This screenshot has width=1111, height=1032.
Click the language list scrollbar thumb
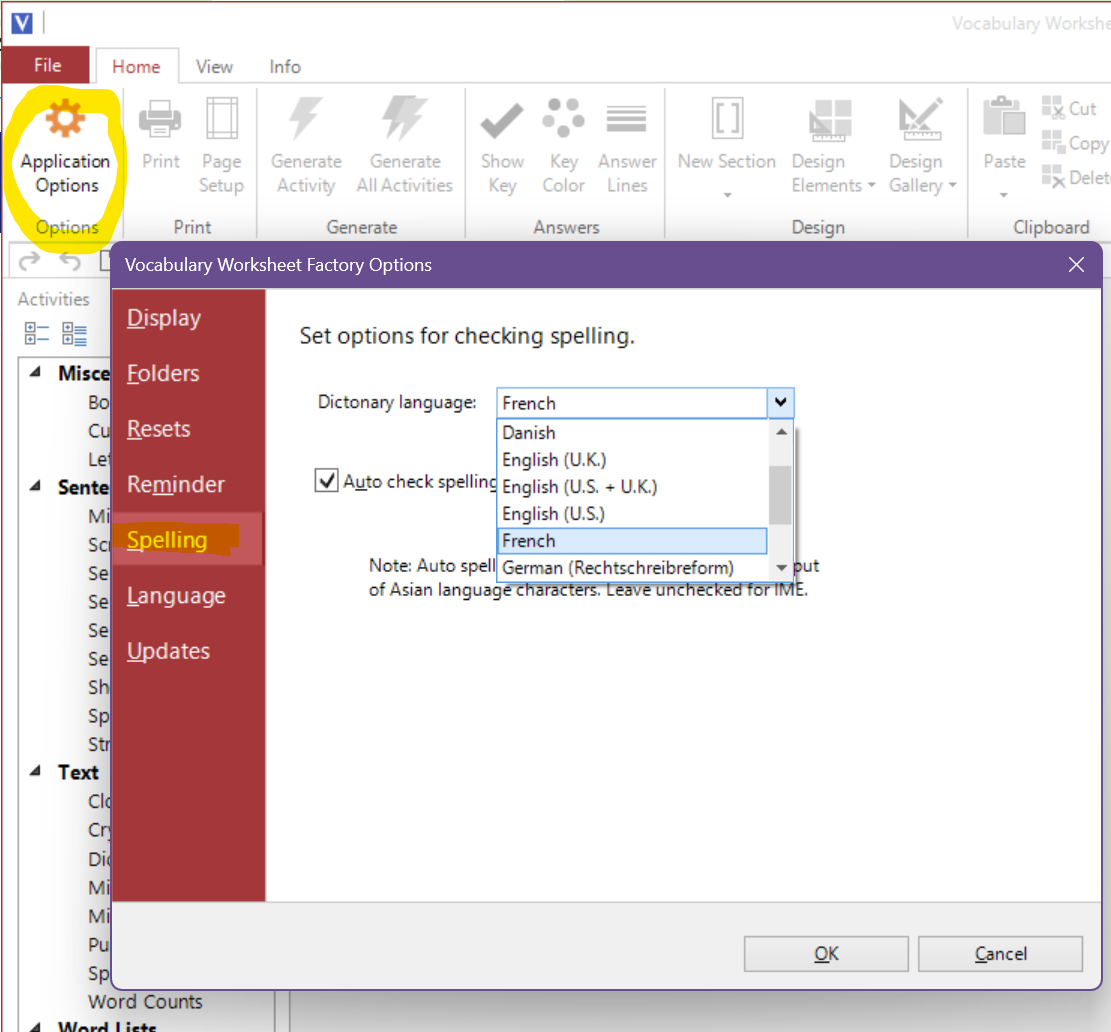point(780,495)
